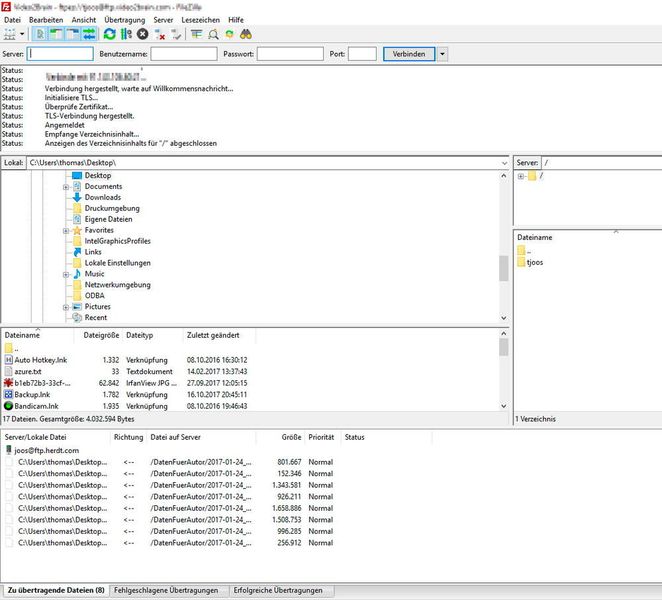The image size is (662, 600).
Task: Select Eigene Dateien in the tree
Action: point(109,219)
